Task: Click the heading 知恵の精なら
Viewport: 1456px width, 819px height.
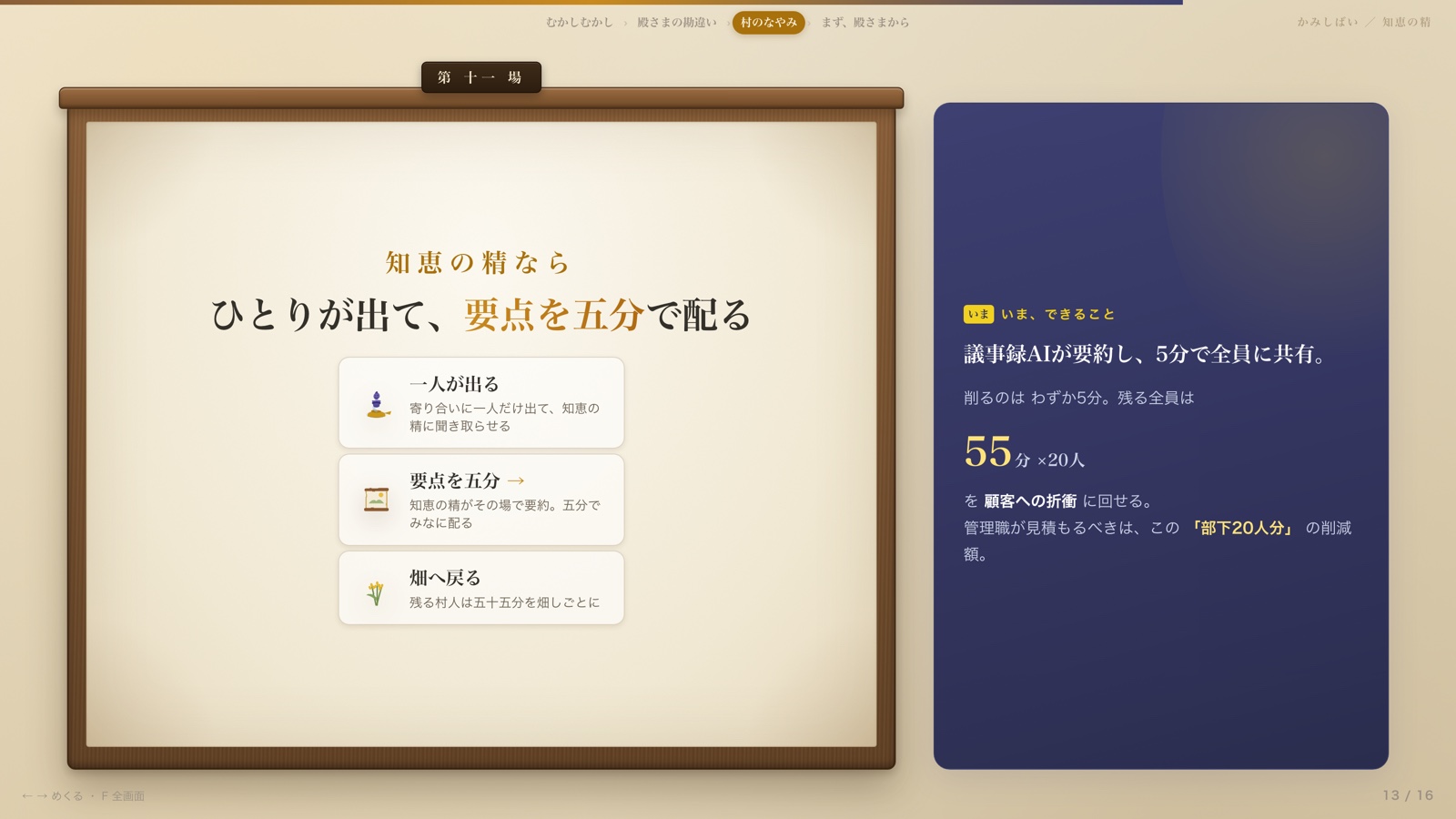Action: (x=478, y=263)
